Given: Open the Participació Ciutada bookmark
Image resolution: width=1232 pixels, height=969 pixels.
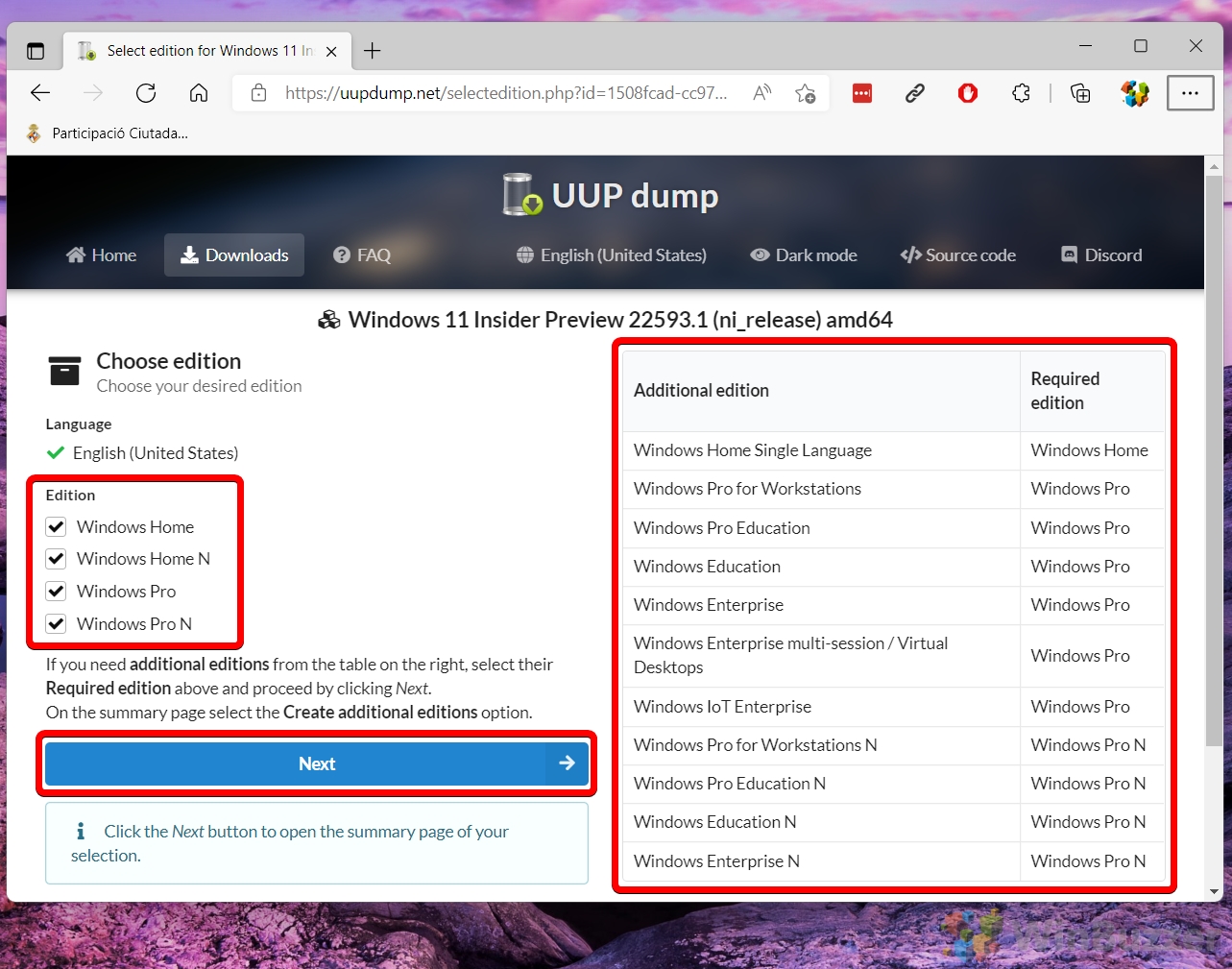Looking at the screenshot, I should point(107,133).
